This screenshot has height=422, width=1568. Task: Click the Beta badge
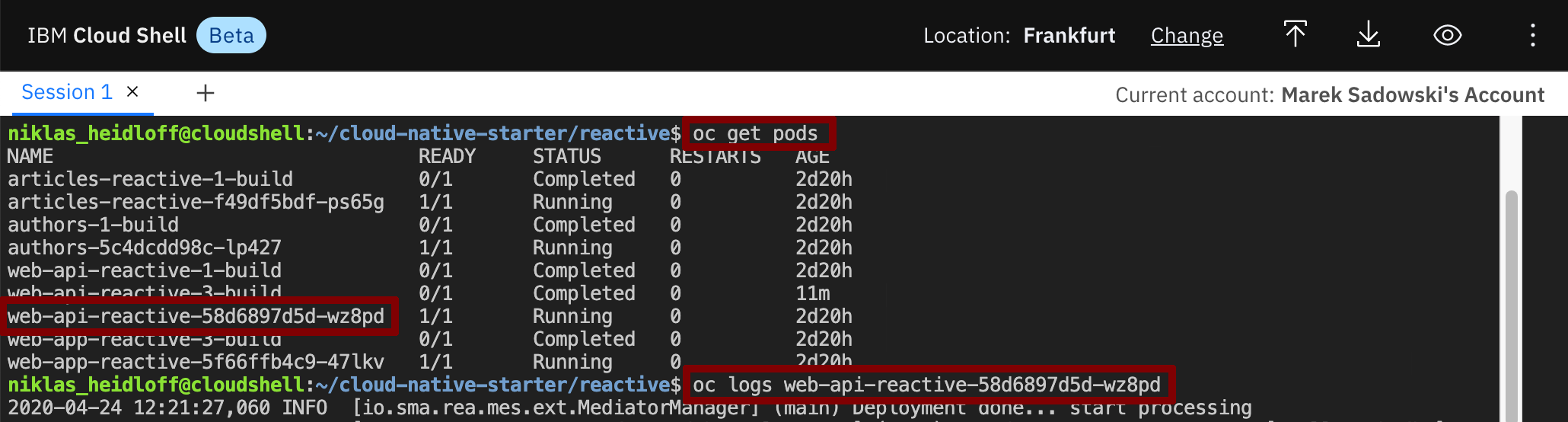click(x=231, y=35)
